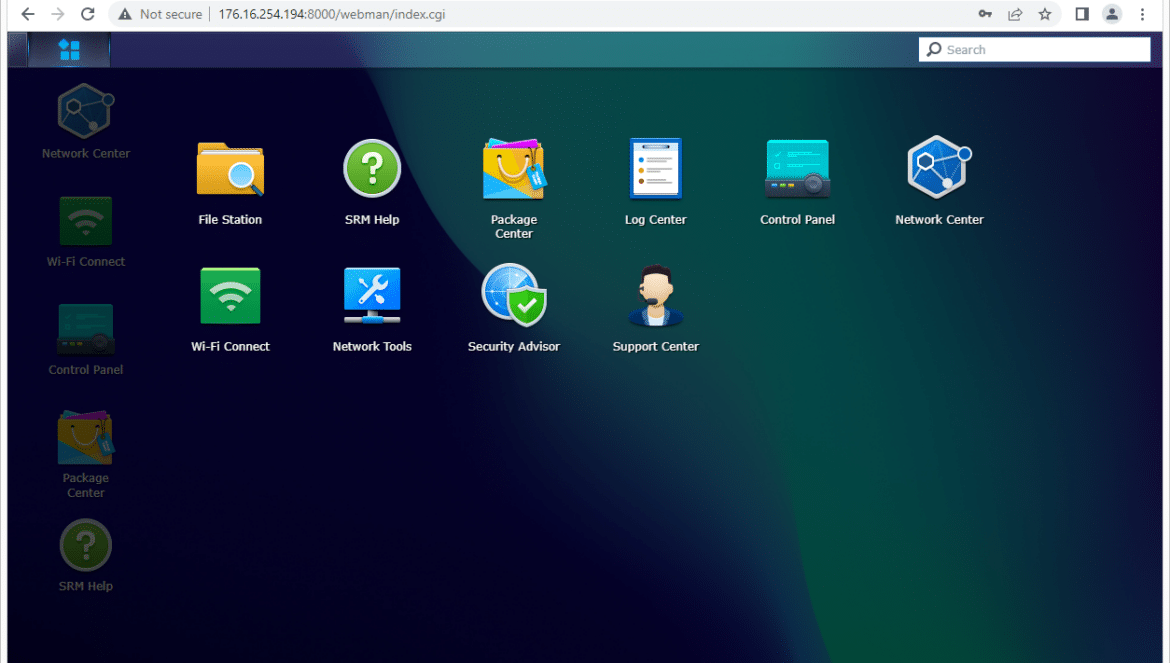This screenshot has height=663, width=1170.
Task: Launch Network Center from the main menu grid
Action: pyautogui.click(x=939, y=181)
